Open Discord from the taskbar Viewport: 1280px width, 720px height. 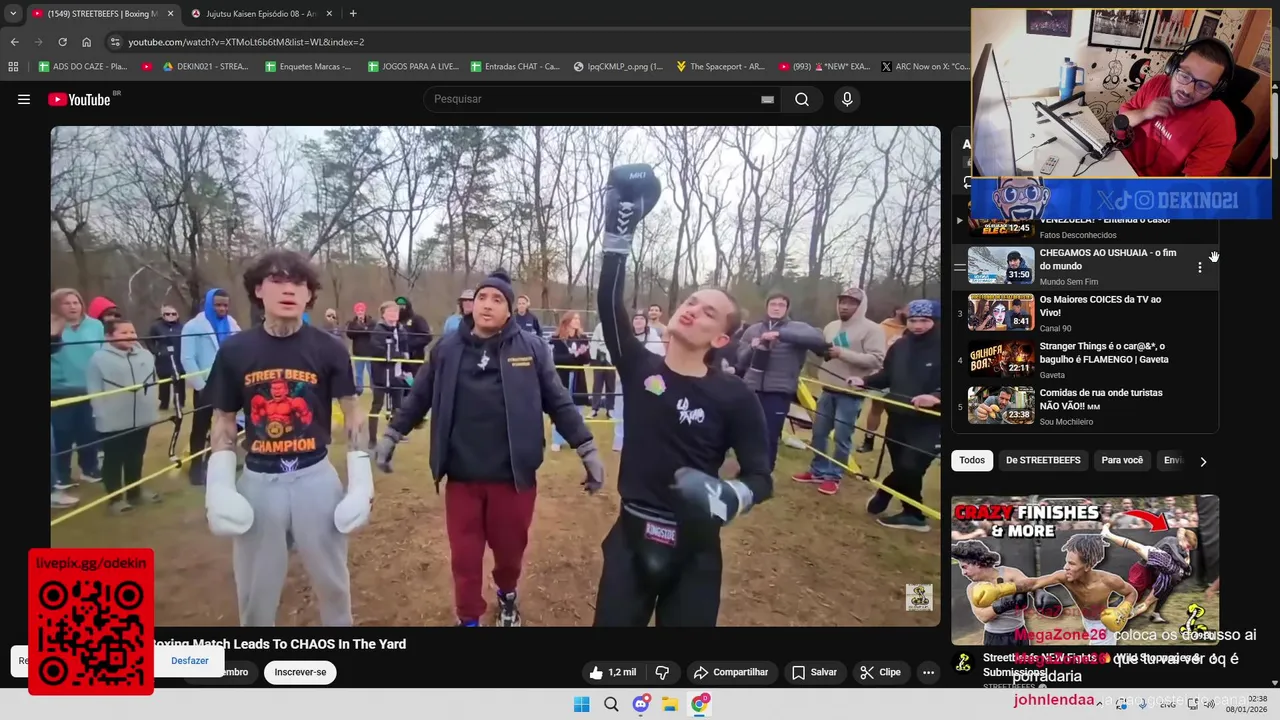pyautogui.click(x=641, y=704)
